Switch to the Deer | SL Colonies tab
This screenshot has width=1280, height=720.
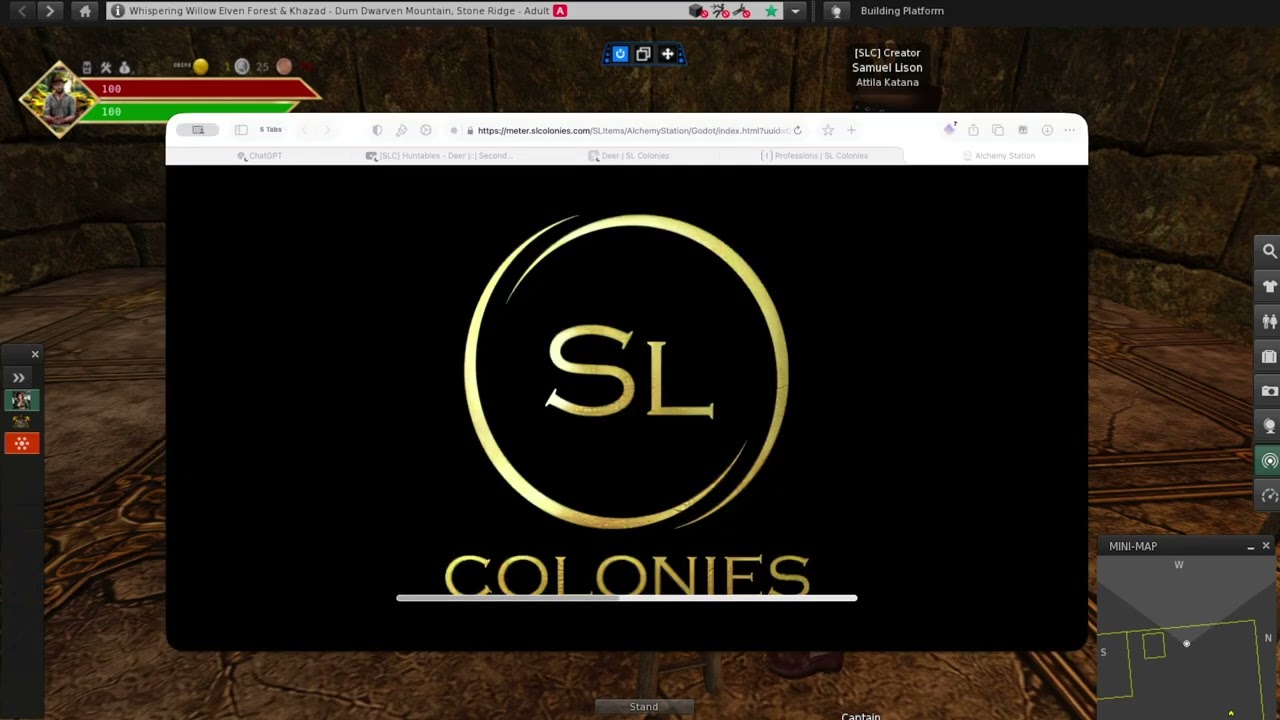click(628, 156)
